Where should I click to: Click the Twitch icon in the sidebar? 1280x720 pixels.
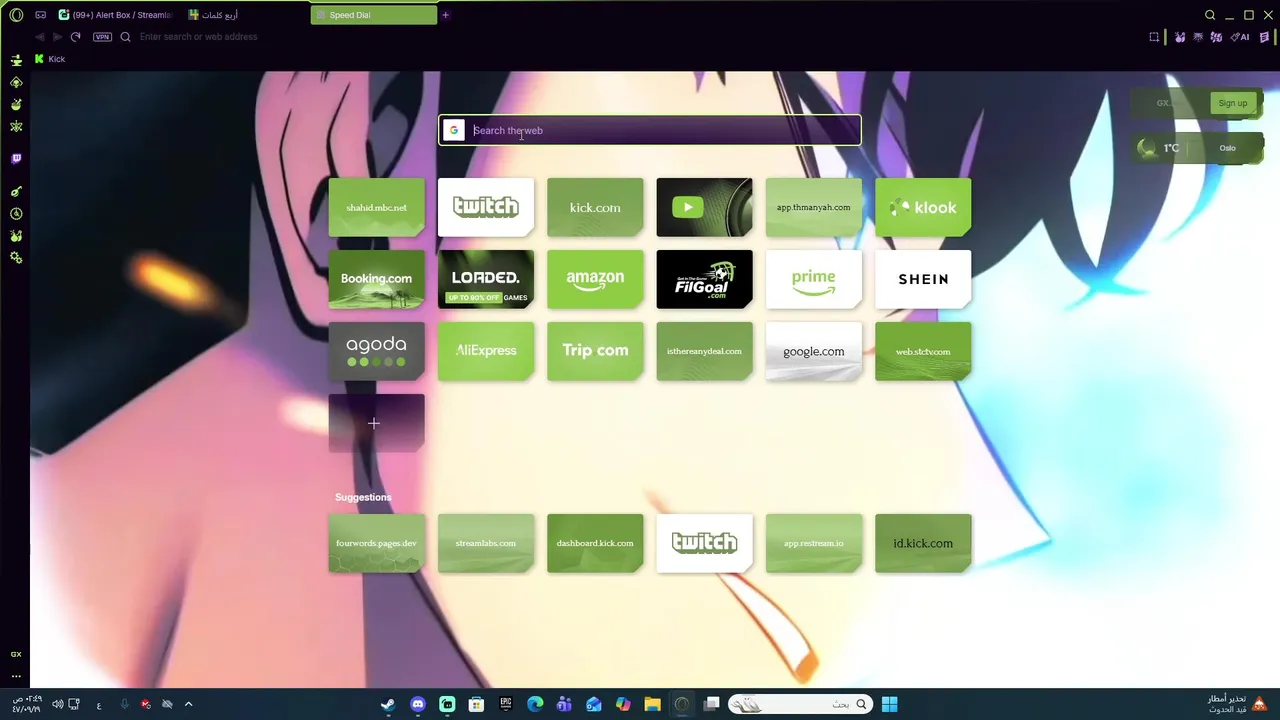pos(16,159)
